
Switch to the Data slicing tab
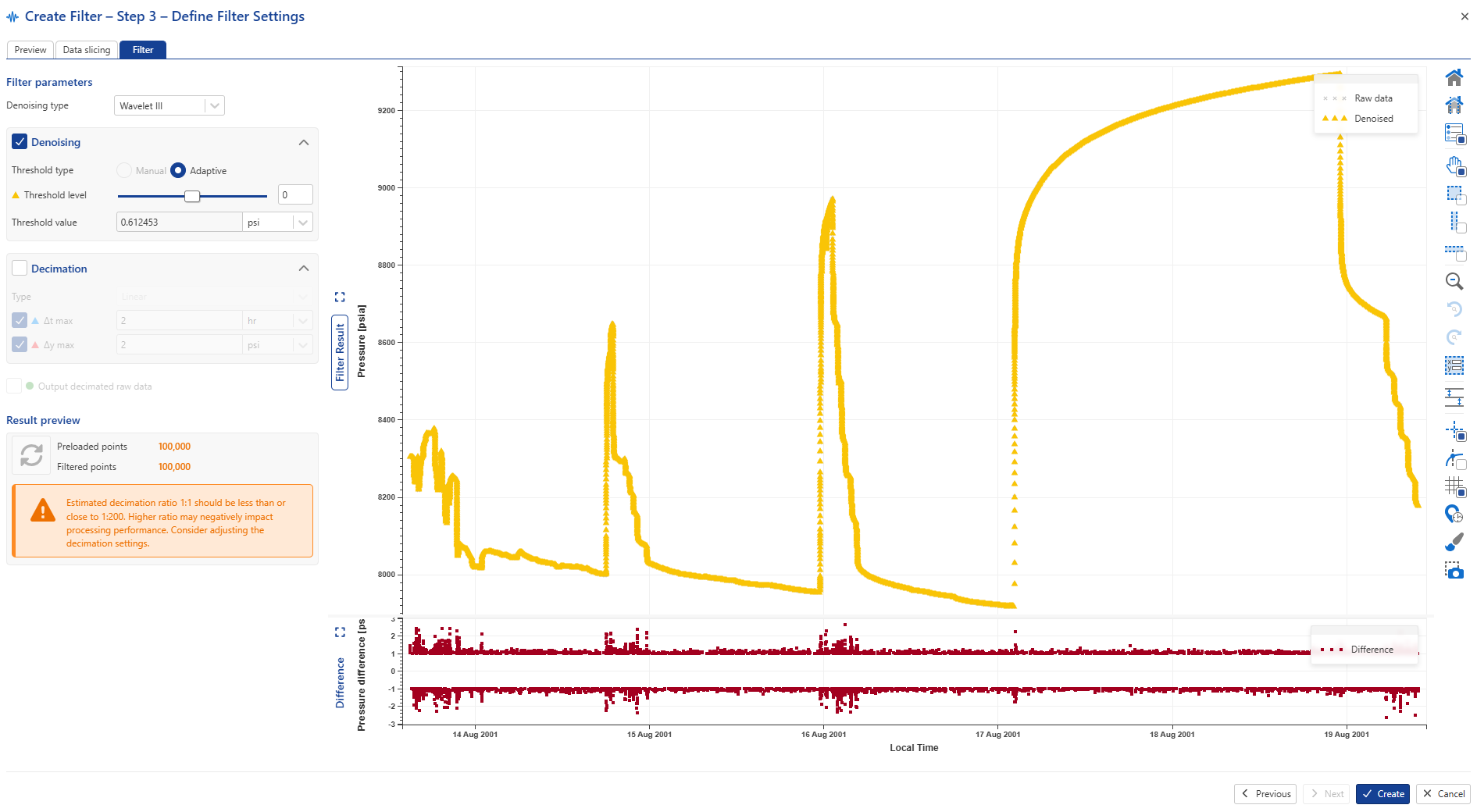[x=87, y=50]
